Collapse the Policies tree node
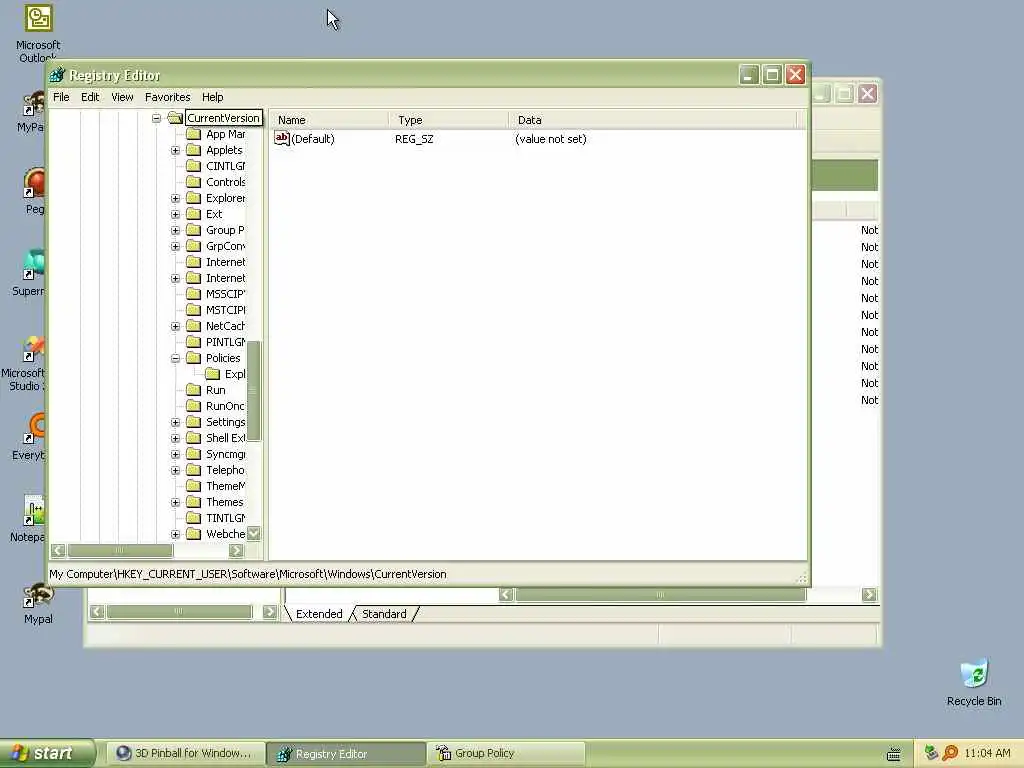1024x768 pixels. pos(176,358)
